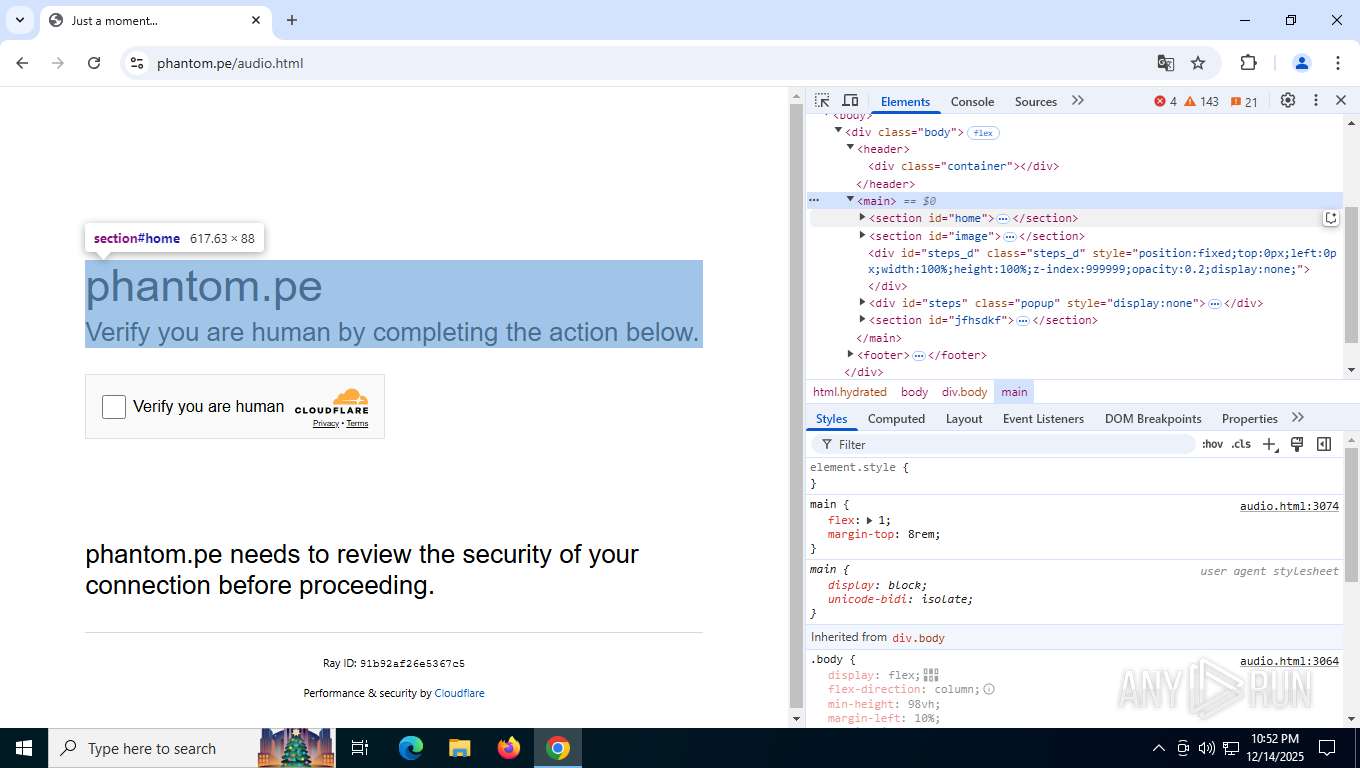Expand section id image node

862,235
